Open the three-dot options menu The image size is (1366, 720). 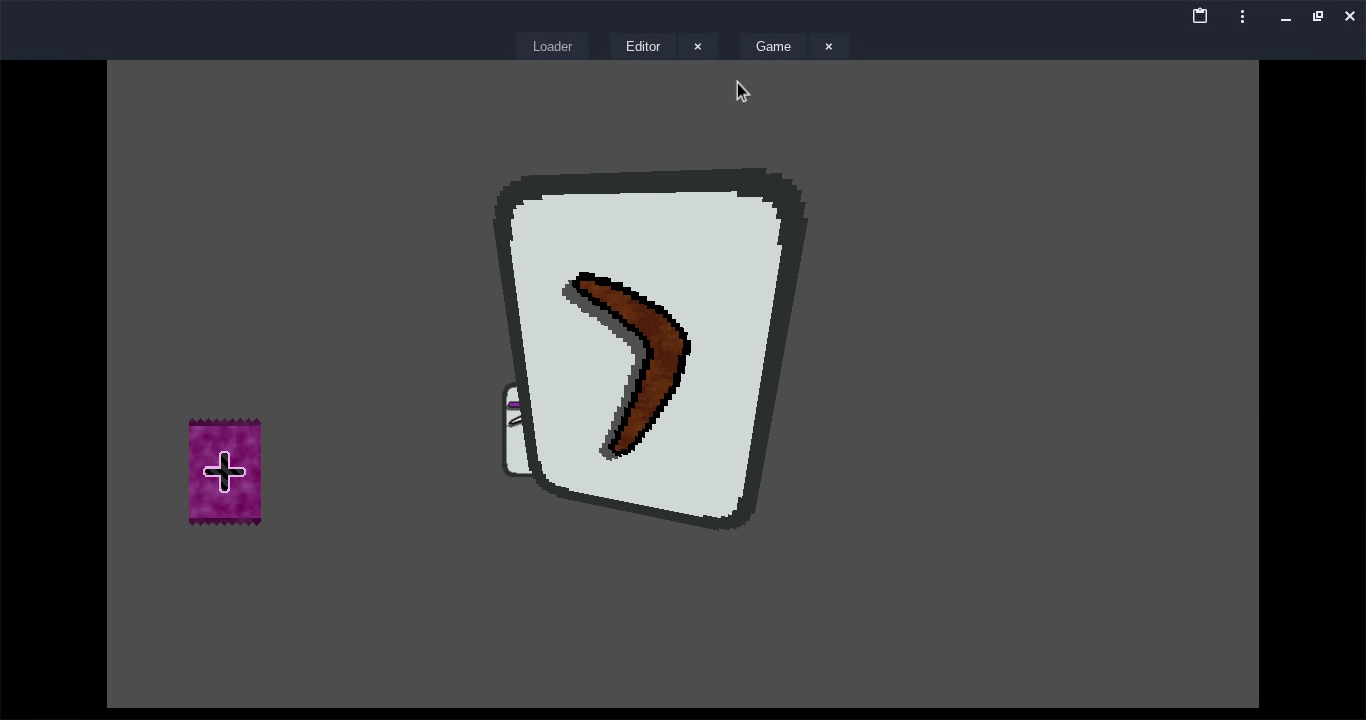1242,16
